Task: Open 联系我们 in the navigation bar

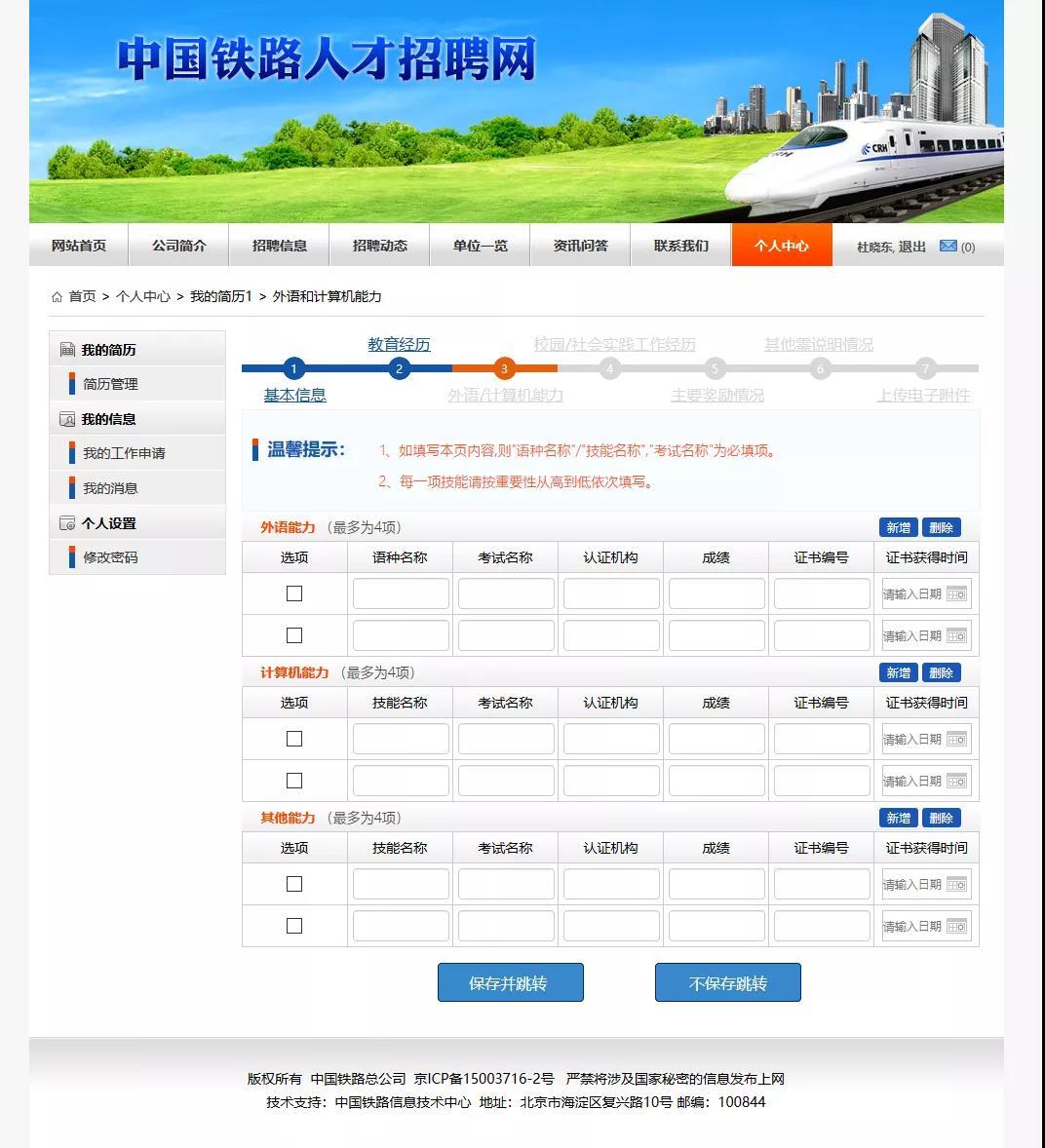Action: [x=680, y=246]
